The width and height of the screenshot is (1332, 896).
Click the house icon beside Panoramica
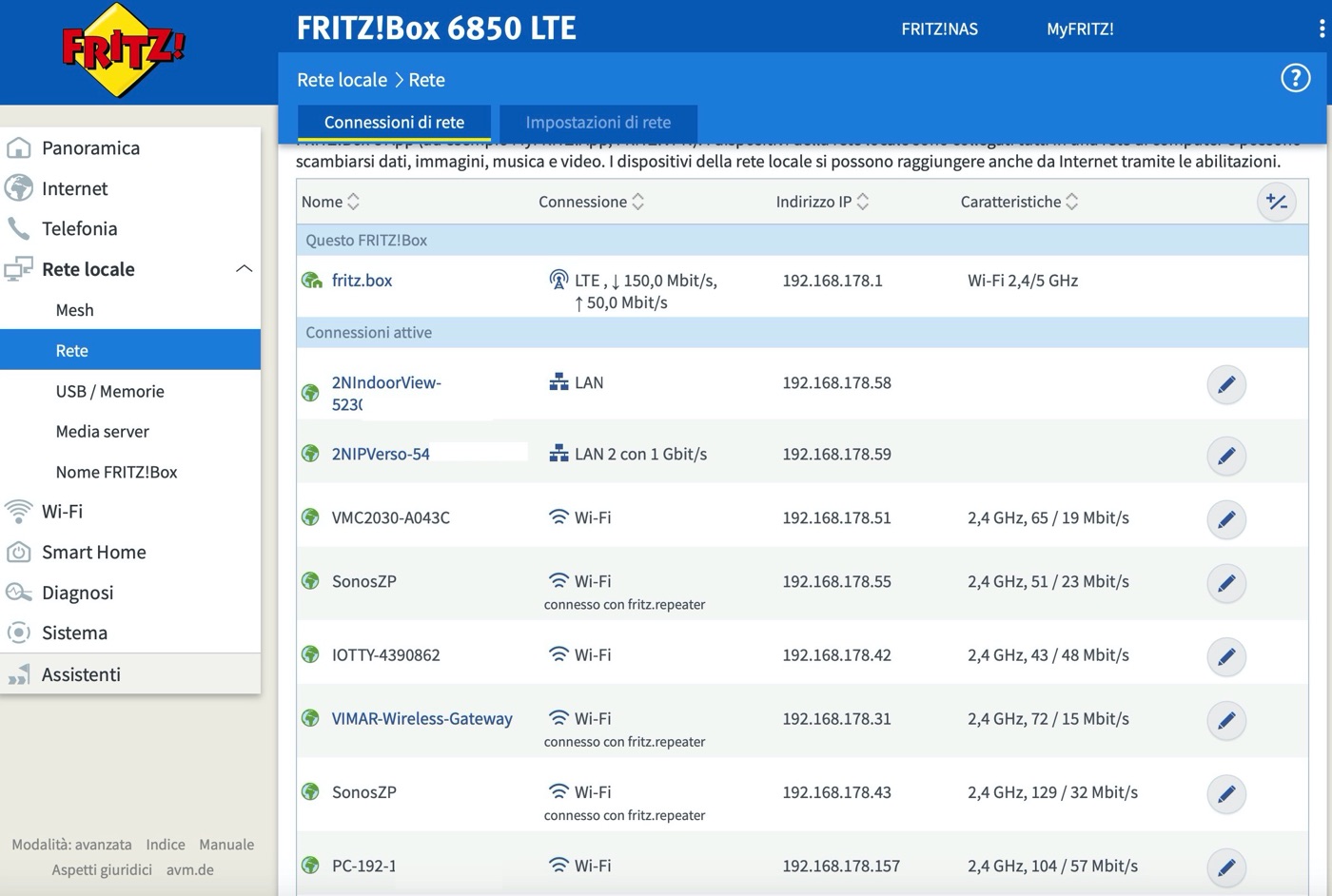click(x=19, y=147)
